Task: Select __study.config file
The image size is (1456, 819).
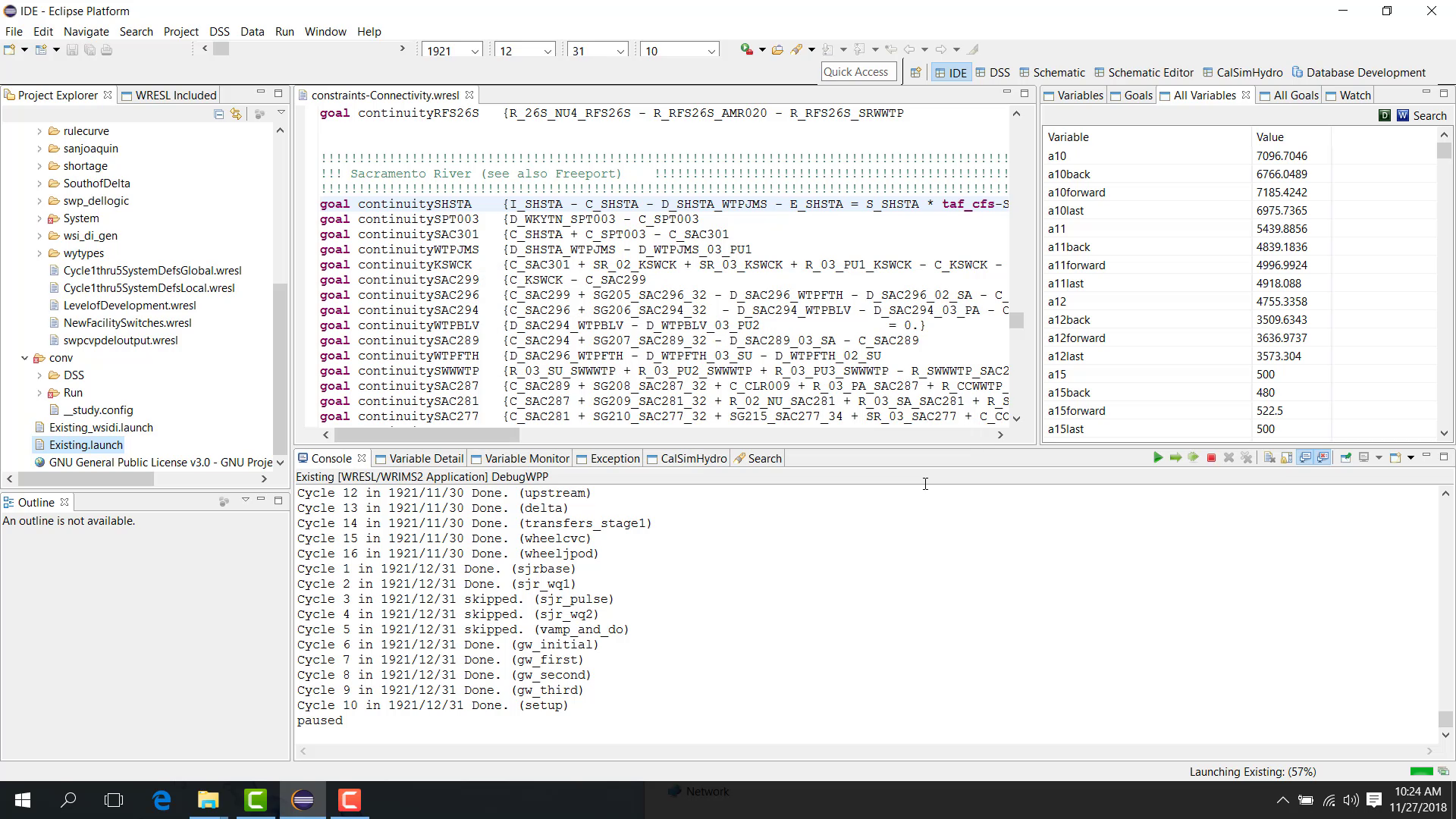Action: coord(98,410)
